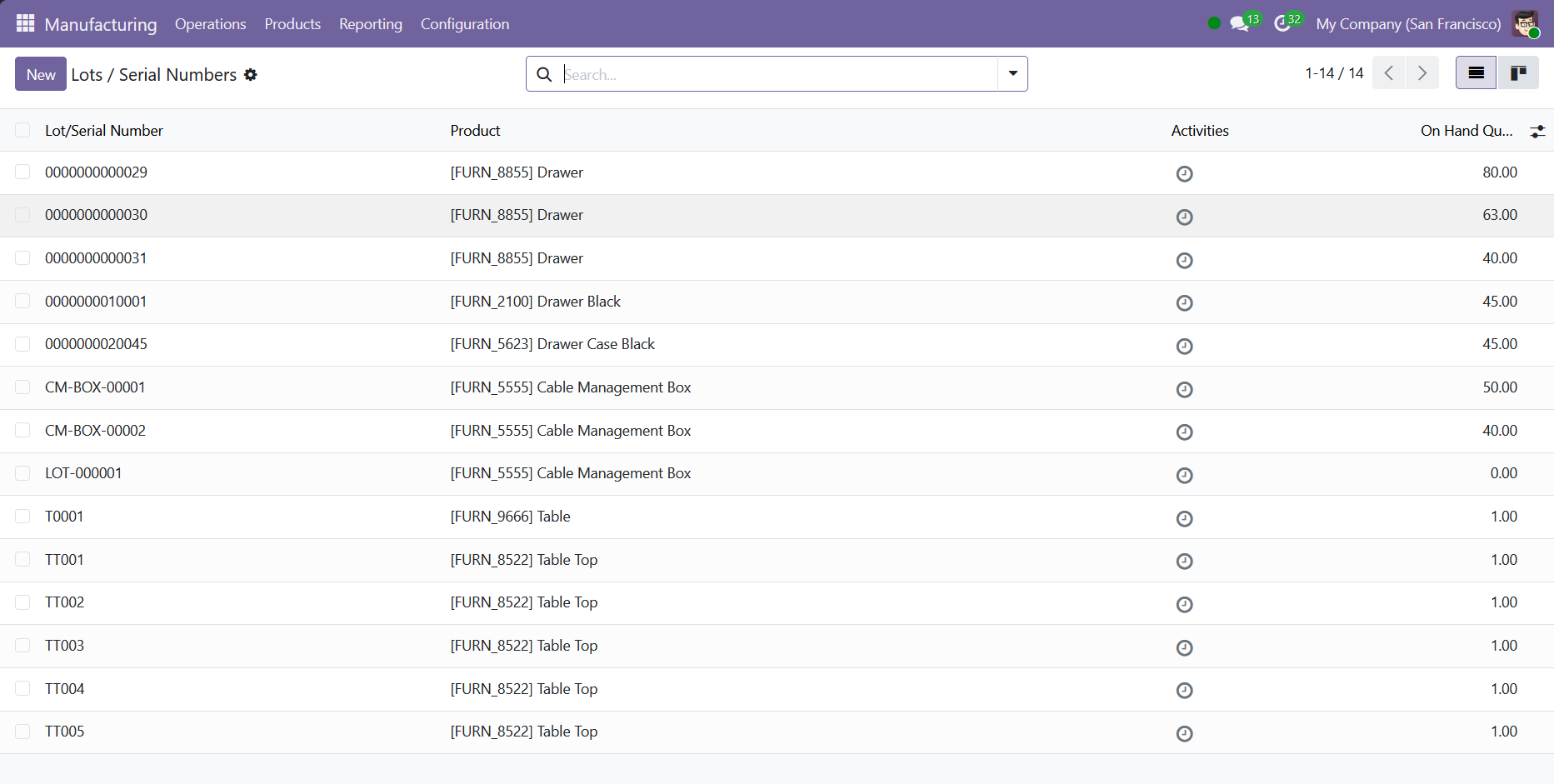1554x784 pixels.
Task: Switch to kanban view
Action: [x=1518, y=73]
